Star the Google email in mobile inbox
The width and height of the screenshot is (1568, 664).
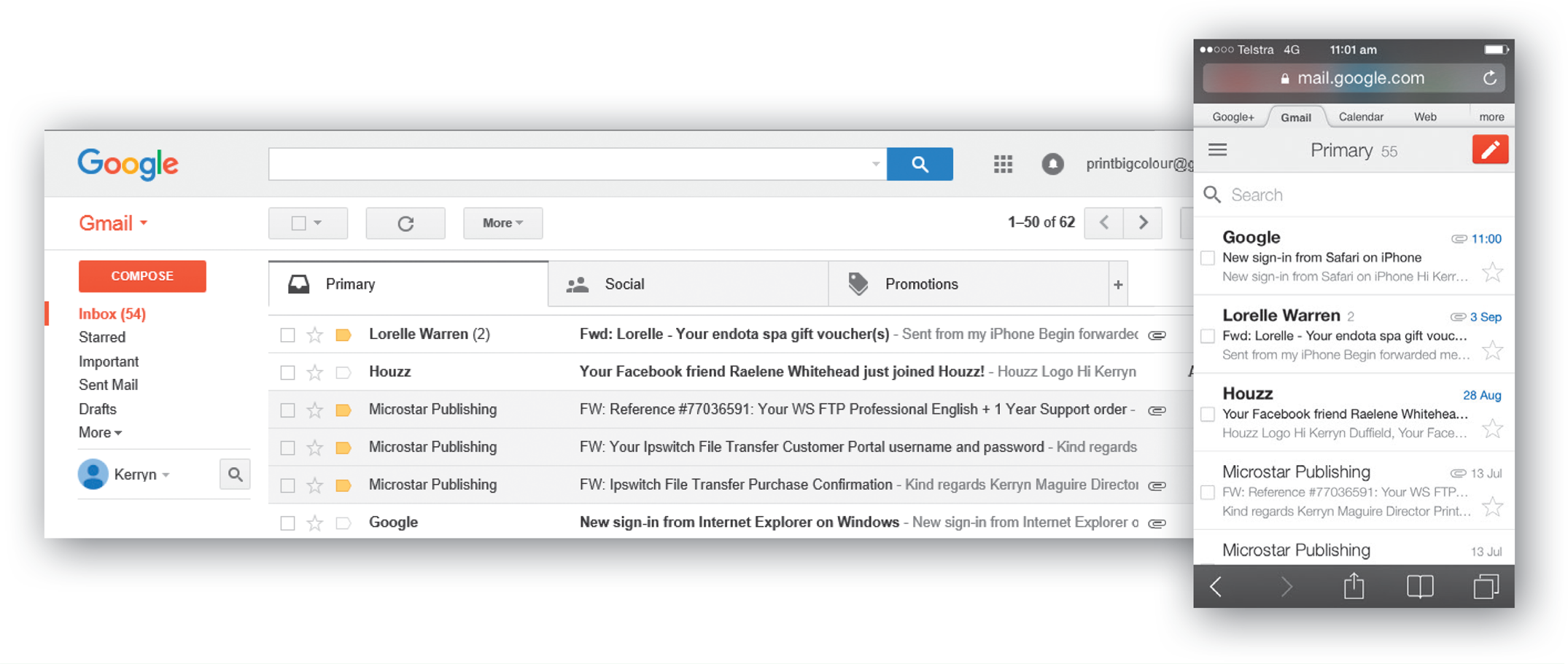pos(1493,273)
